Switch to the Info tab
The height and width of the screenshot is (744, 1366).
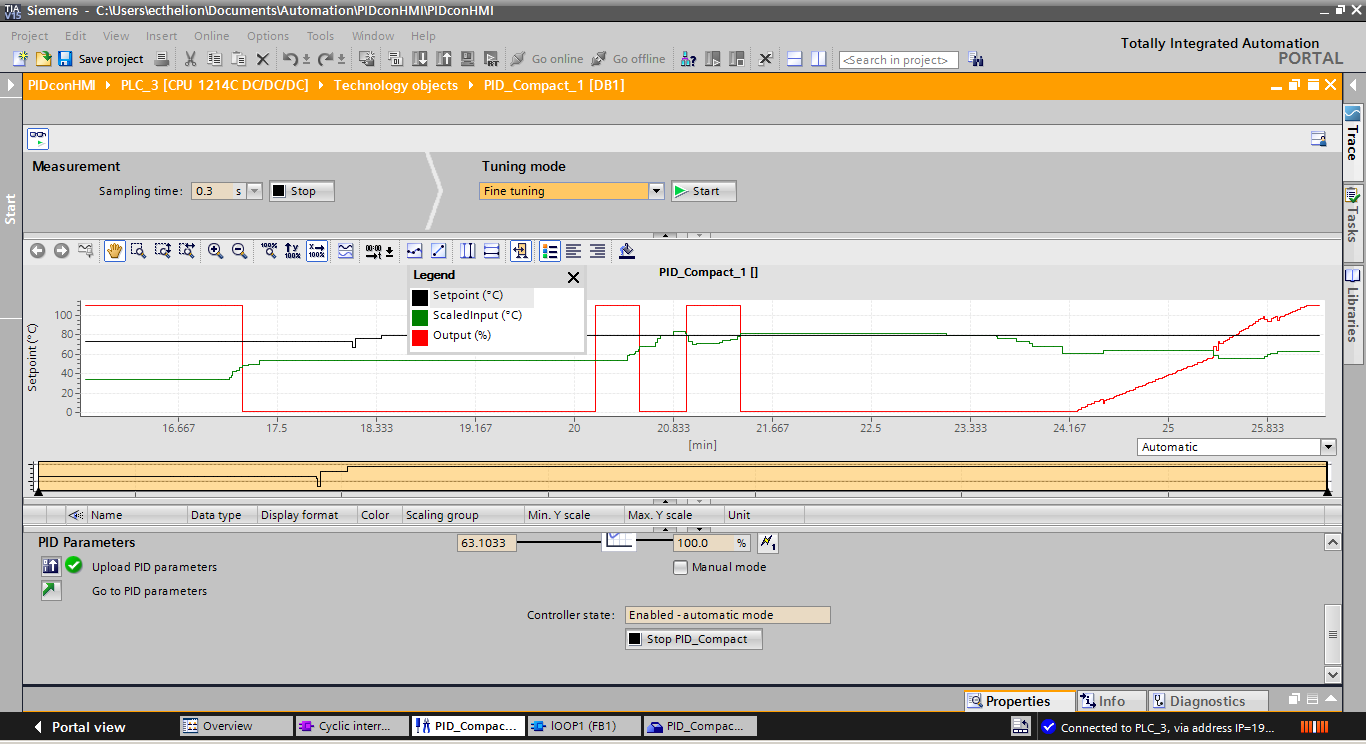point(1110,701)
